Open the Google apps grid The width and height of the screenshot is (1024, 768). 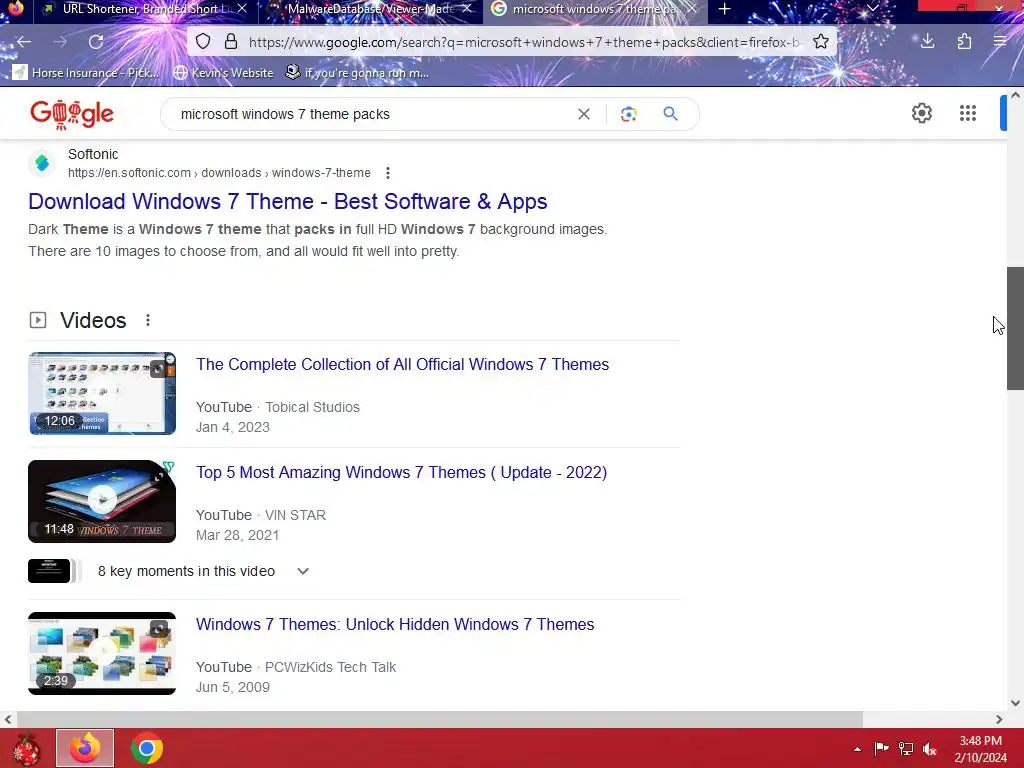(968, 113)
